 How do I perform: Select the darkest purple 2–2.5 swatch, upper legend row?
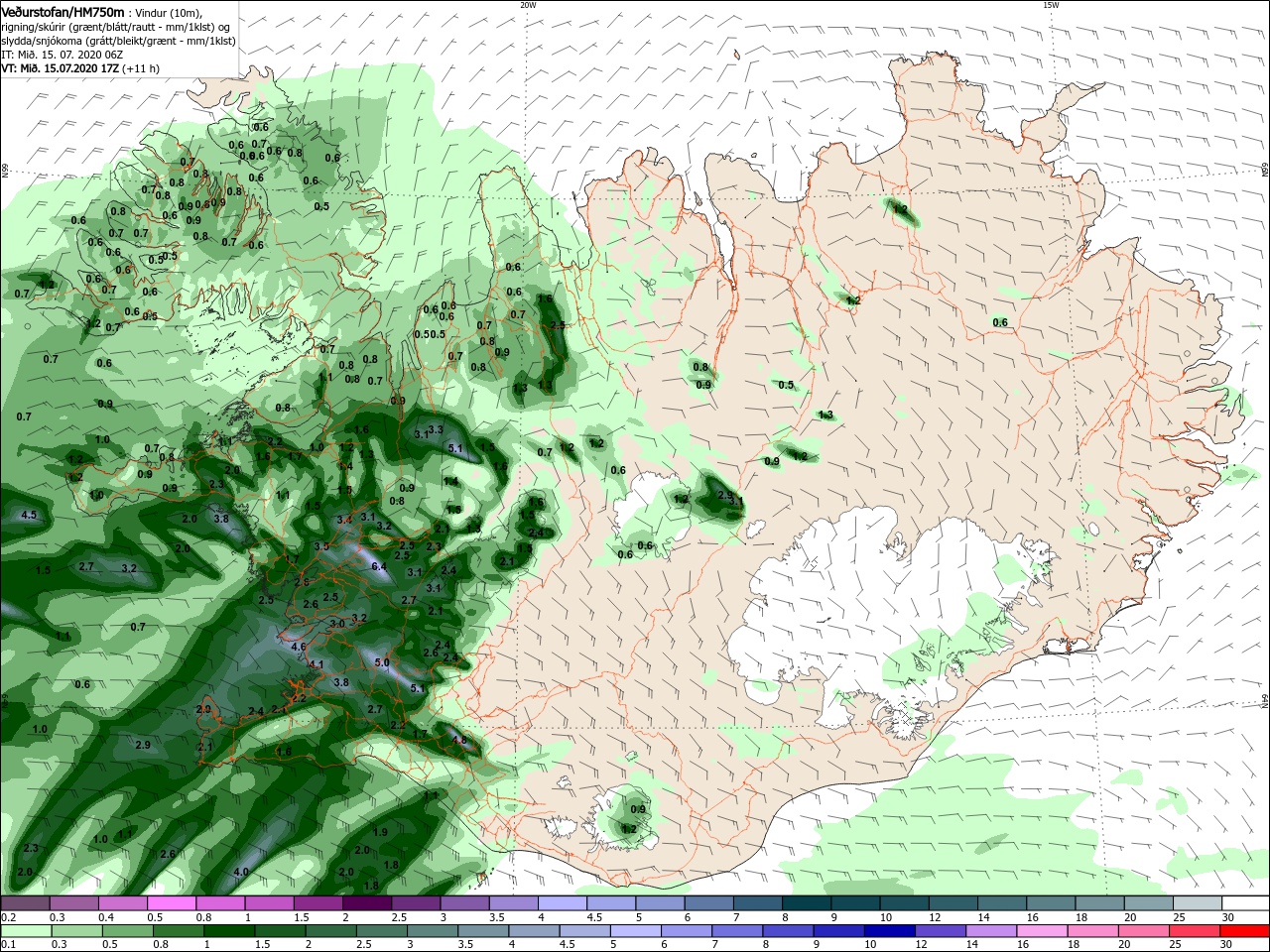click(367, 903)
